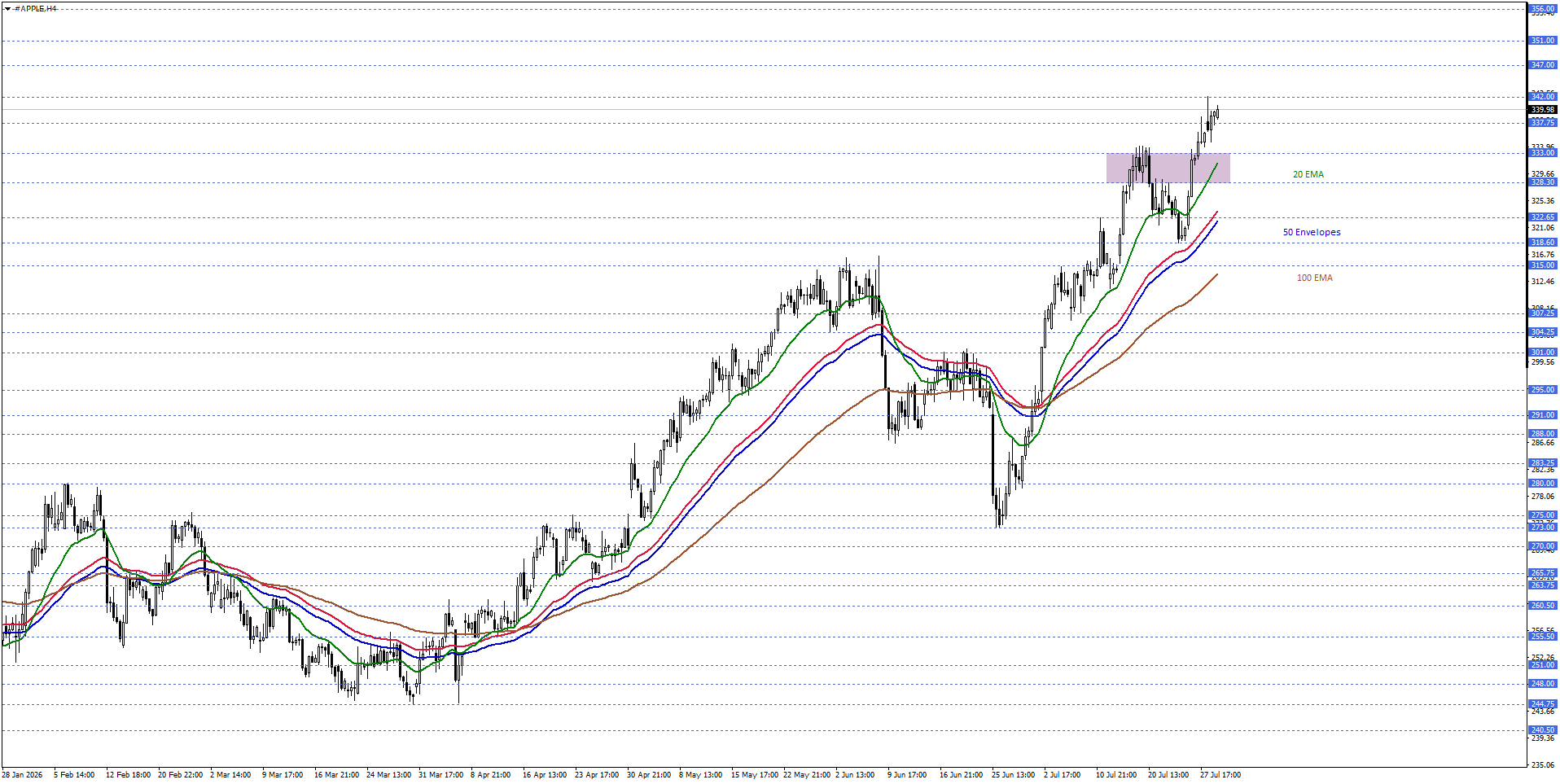Select the 260.50 level price label
This screenshot has height=784, width=1560.
(1543, 606)
